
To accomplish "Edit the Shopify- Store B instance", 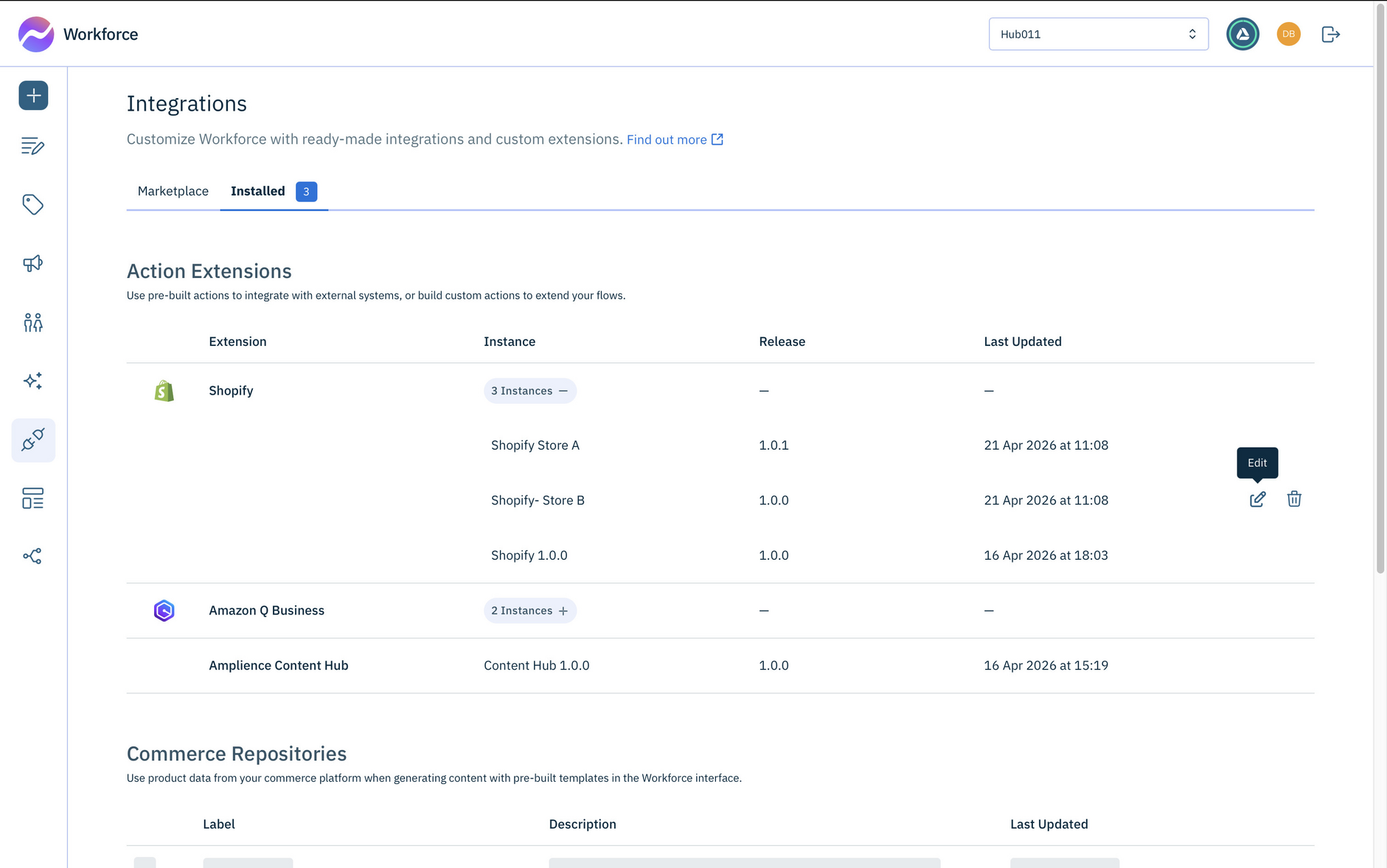I will pyautogui.click(x=1256, y=499).
